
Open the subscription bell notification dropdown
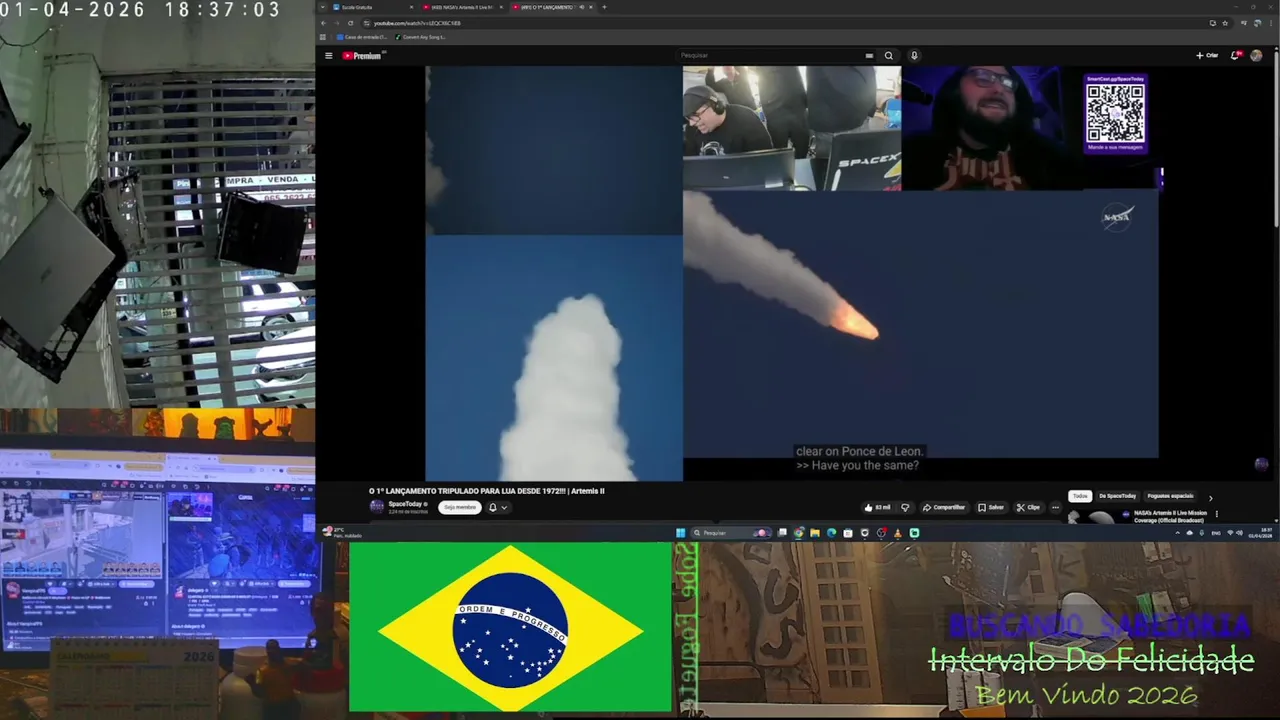[x=497, y=507]
